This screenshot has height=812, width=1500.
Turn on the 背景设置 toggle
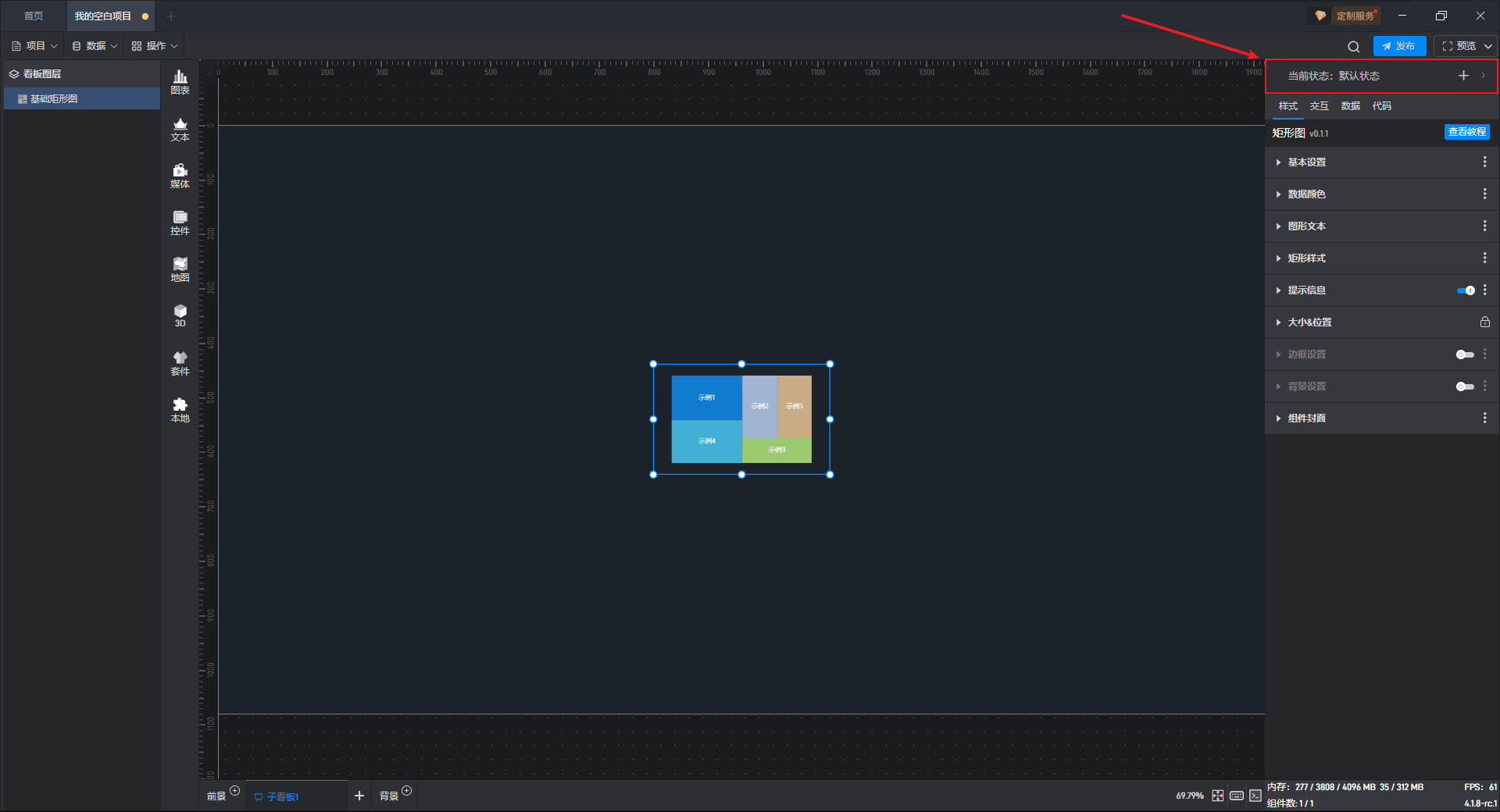[x=1465, y=386]
